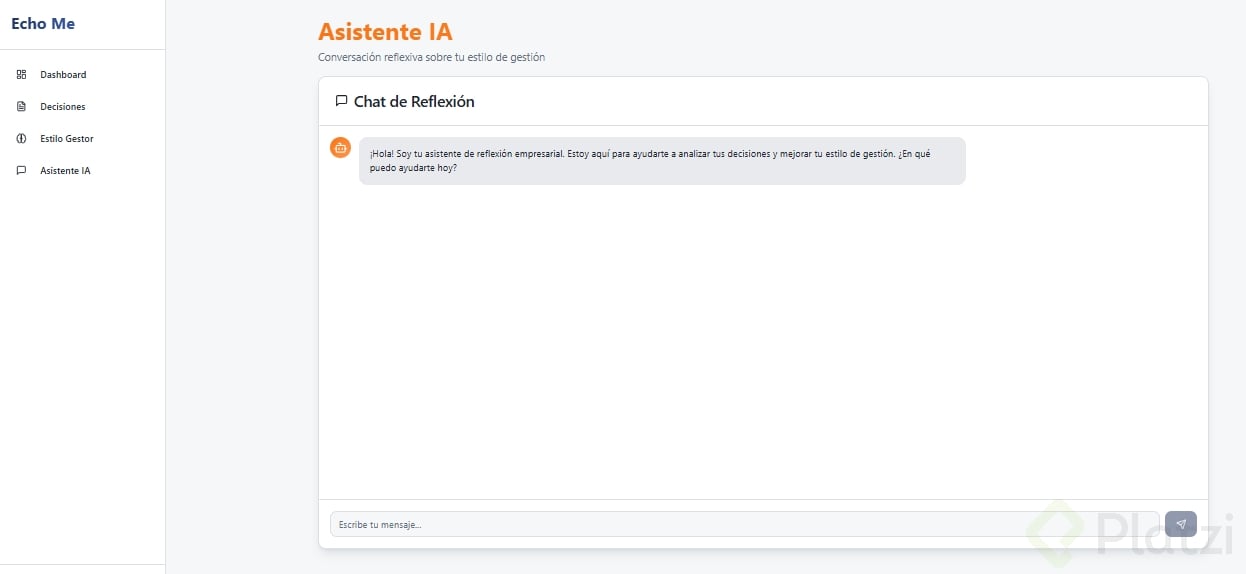Screen dimensions: 1246x574
Task: Click the Echo Me logo text
Action: 43,24
